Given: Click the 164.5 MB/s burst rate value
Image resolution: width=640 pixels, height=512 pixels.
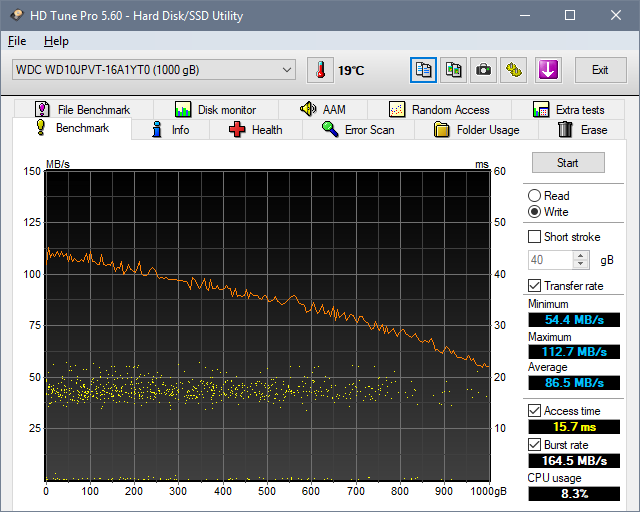Looking at the screenshot, I should [x=574, y=461].
